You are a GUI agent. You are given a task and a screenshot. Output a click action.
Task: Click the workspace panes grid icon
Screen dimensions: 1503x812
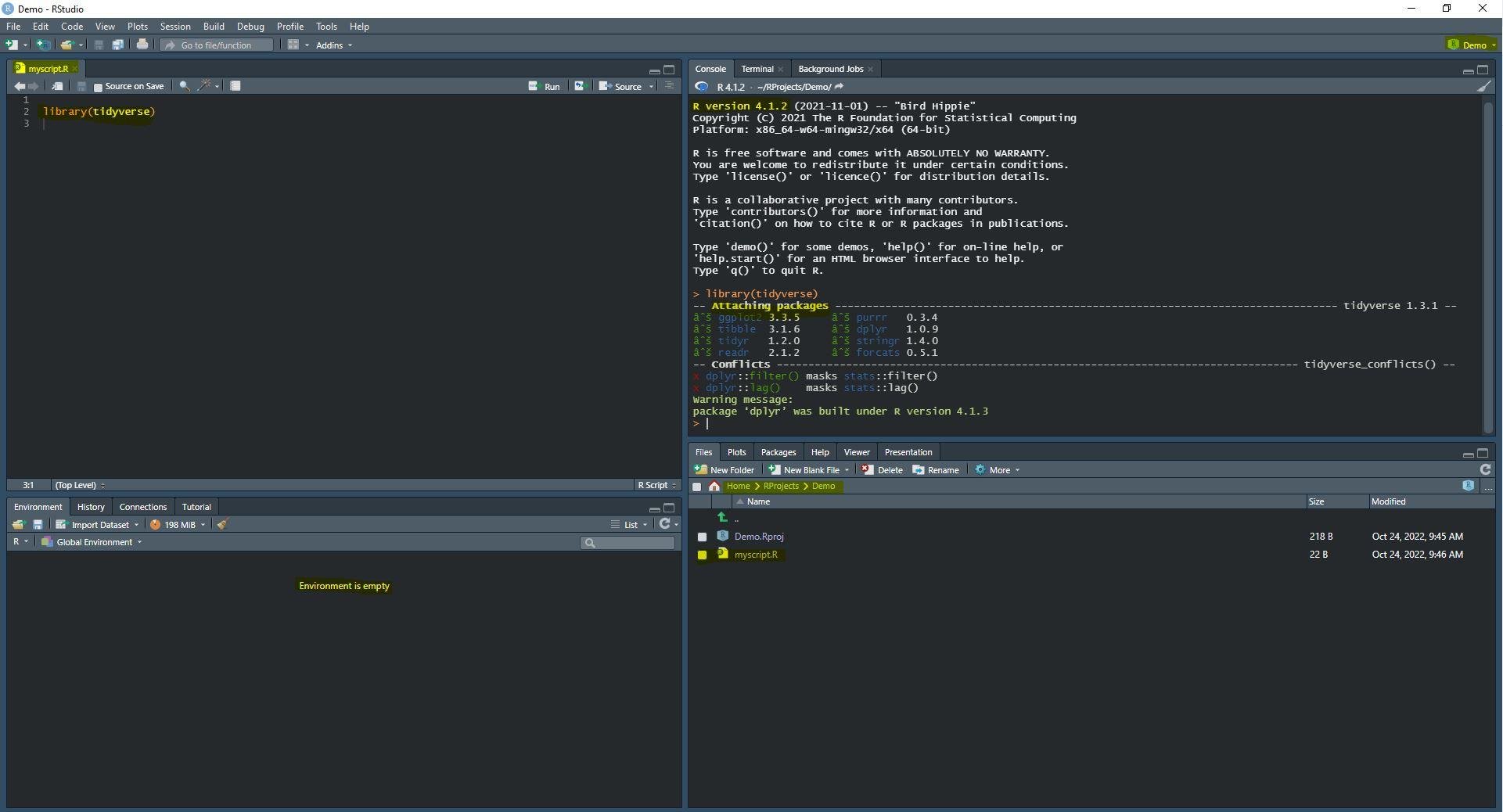(293, 45)
